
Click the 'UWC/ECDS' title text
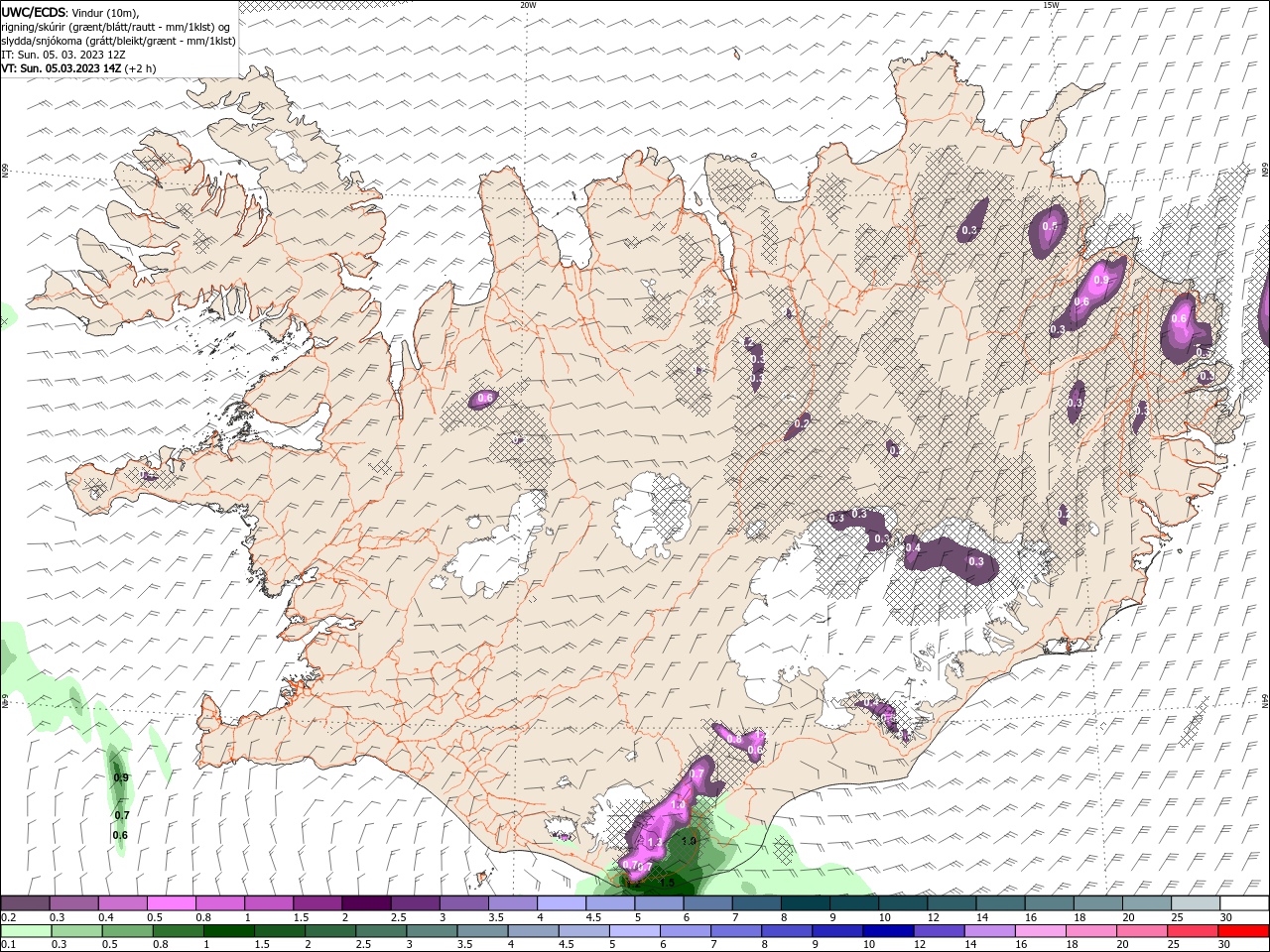[34, 12]
